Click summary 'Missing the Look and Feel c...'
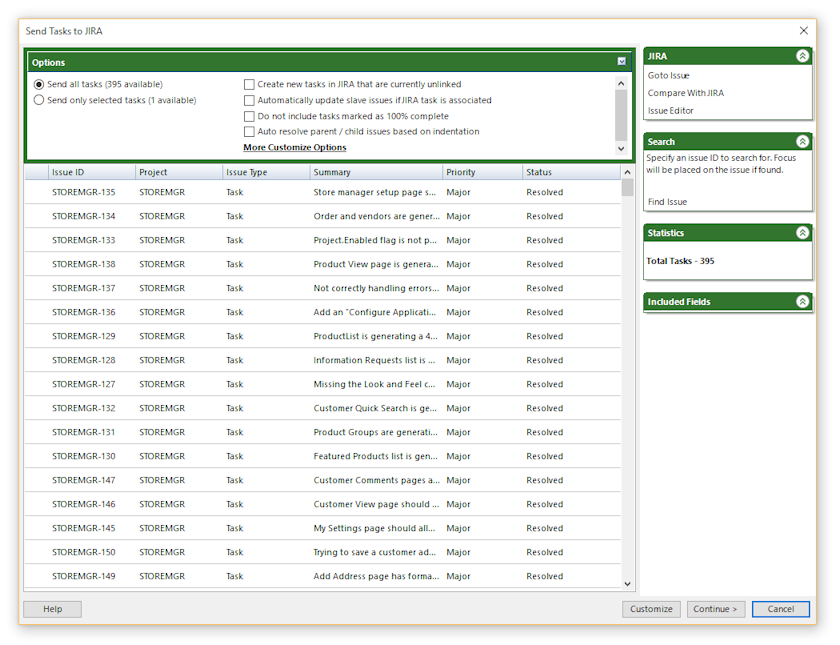Screen dimensions: 840x645 click(x=374, y=384)
